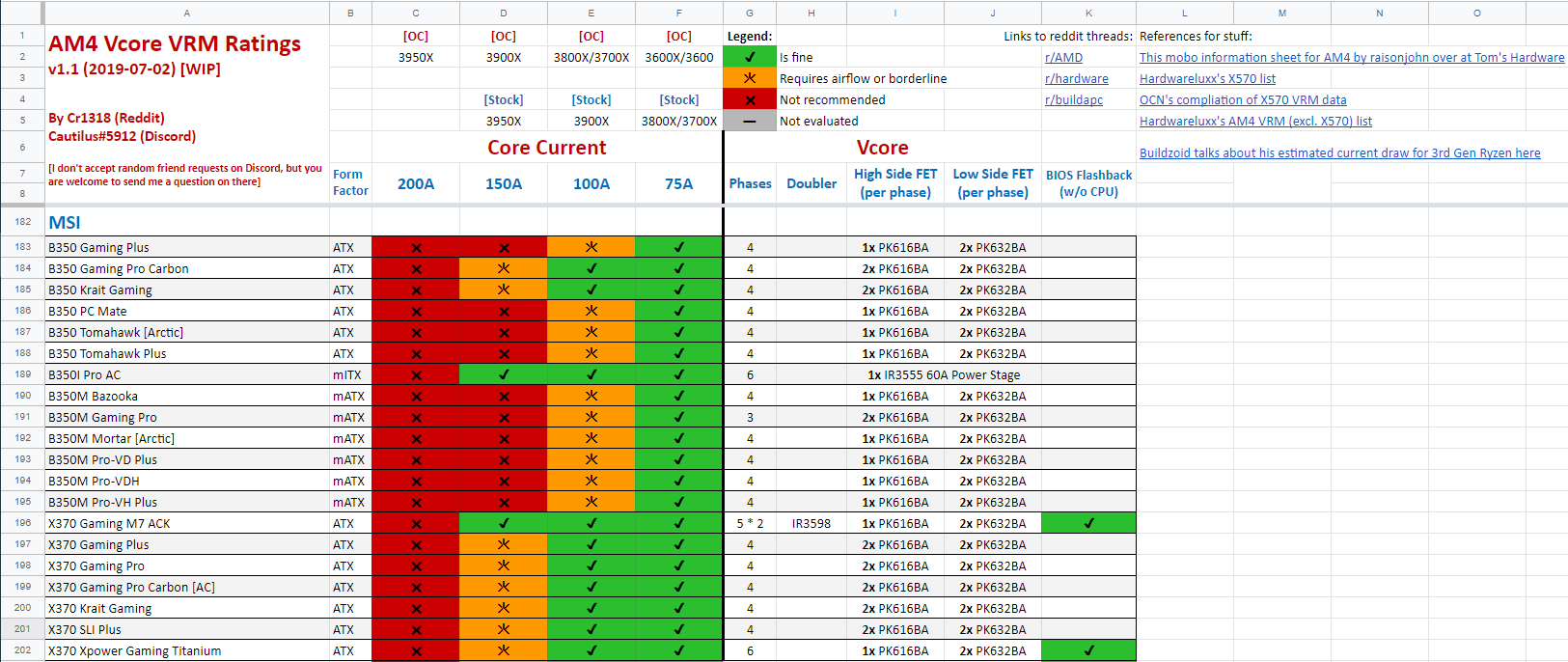Image resolution: width=1568 pixels, height=662 pixels.
Task: Click the 'B350M Bazooka' board cell
Action: (x=187, y=396)
